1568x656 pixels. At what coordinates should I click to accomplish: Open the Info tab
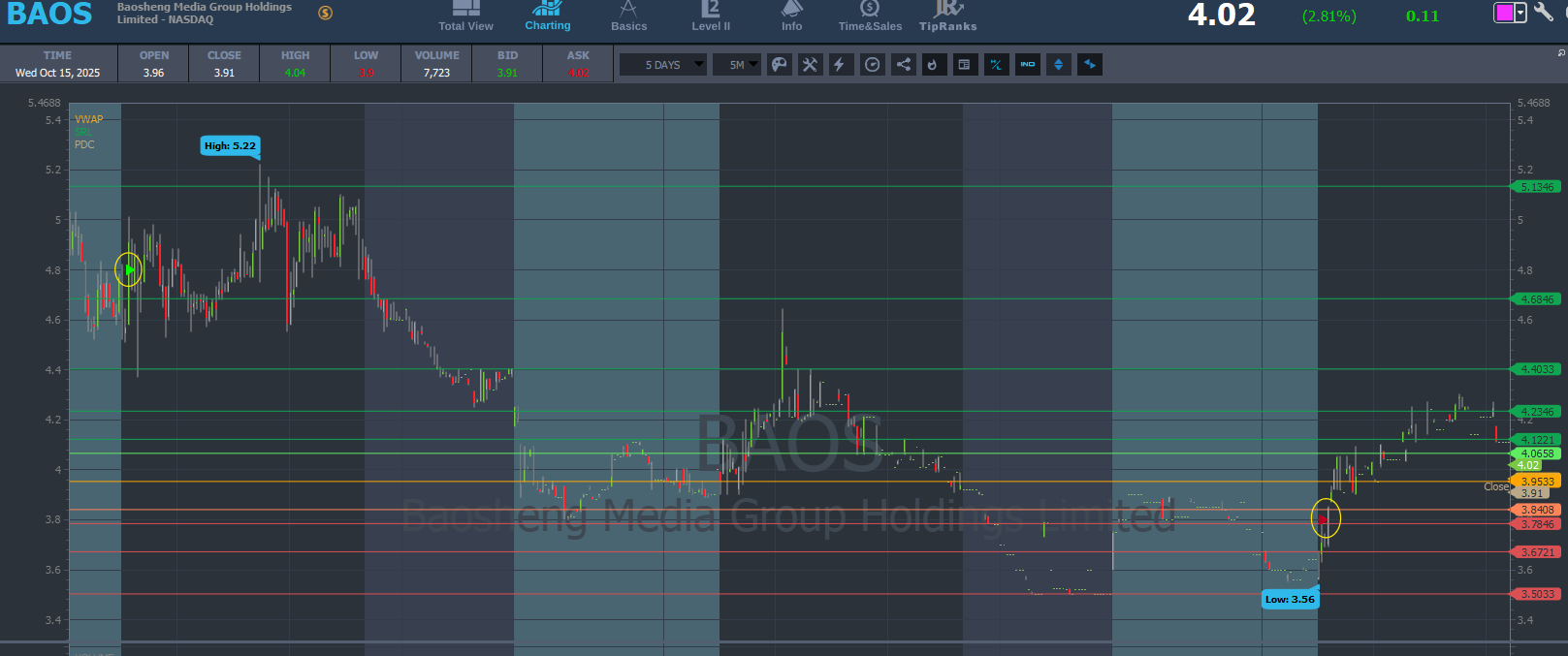(791, 16)
